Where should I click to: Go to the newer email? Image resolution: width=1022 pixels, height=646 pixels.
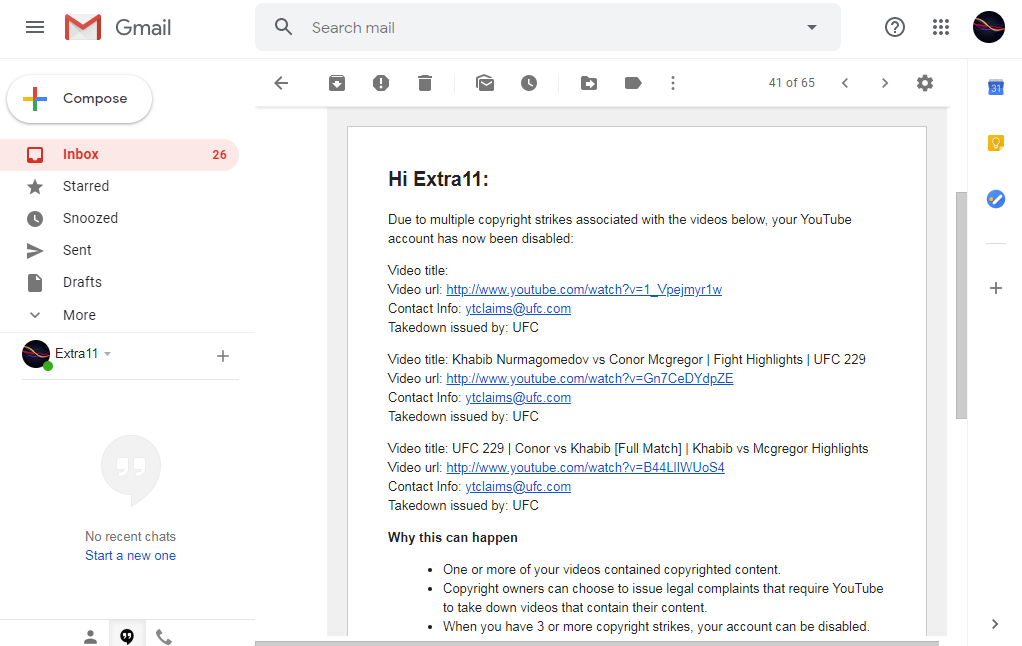click(845, 83)
